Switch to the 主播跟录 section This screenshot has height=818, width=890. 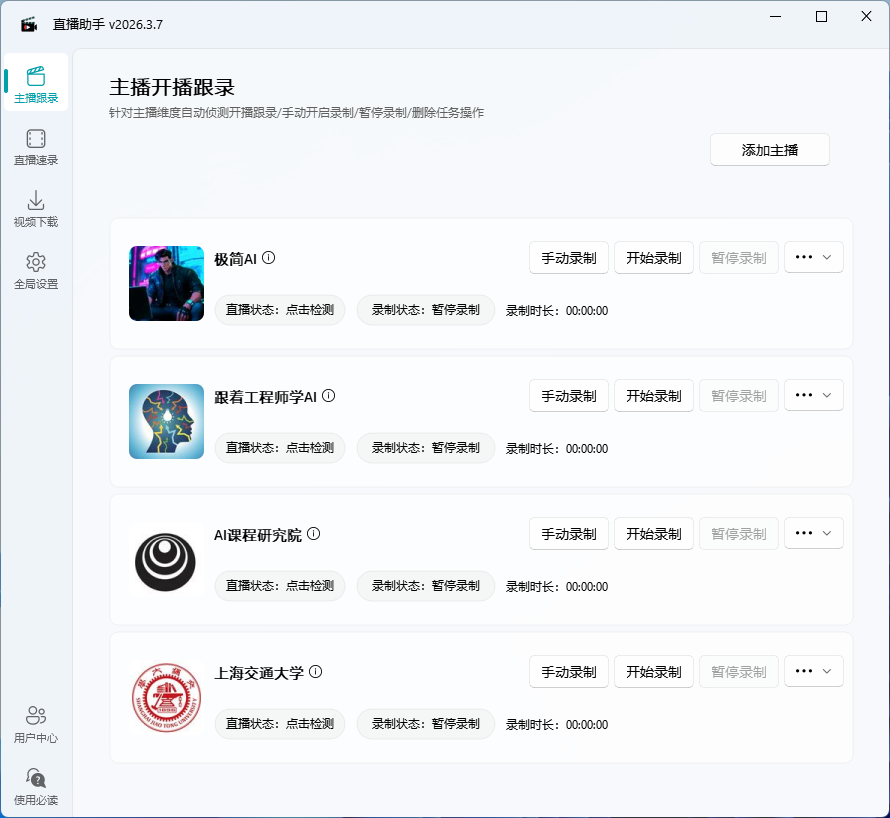[35, 84]
